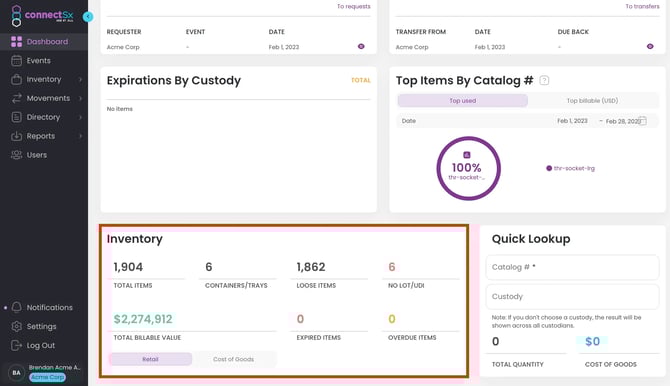Switch Inventory value to Cost of Goods
Screen dimensions: 670x386
click(233, 359)
